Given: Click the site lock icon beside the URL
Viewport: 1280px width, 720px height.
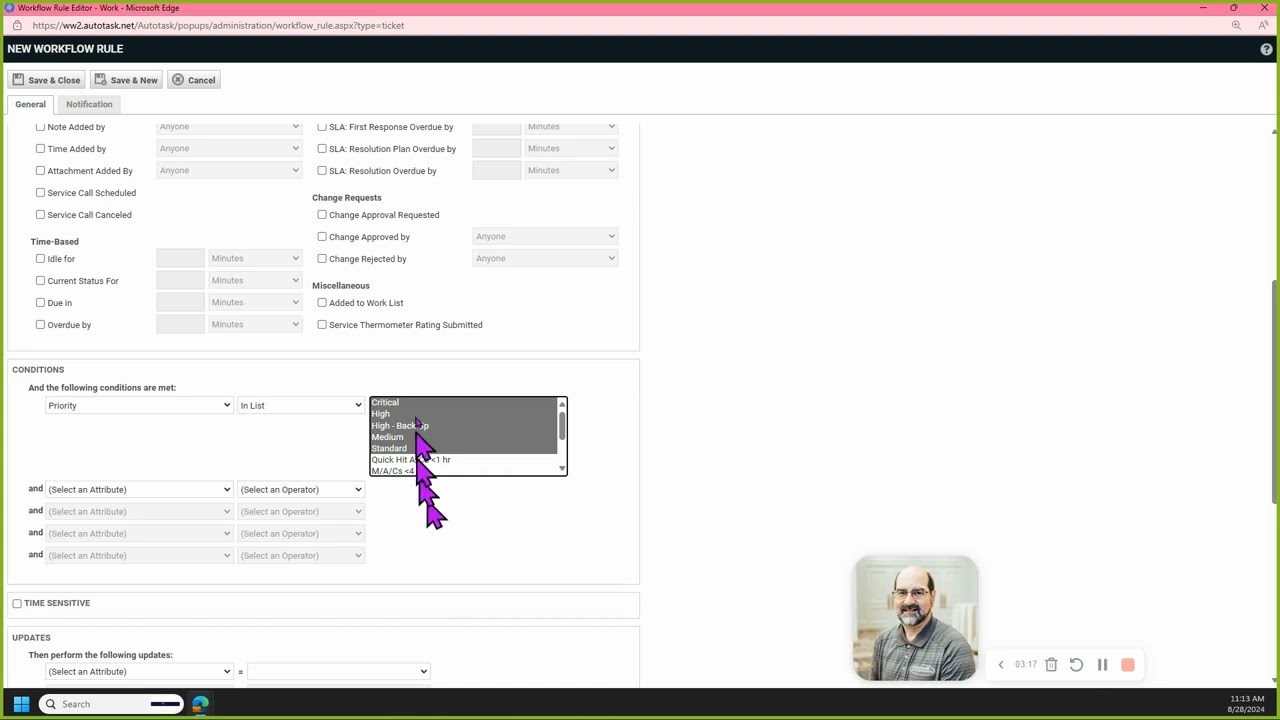Looking at the screenshot, I should pos(17,25).
